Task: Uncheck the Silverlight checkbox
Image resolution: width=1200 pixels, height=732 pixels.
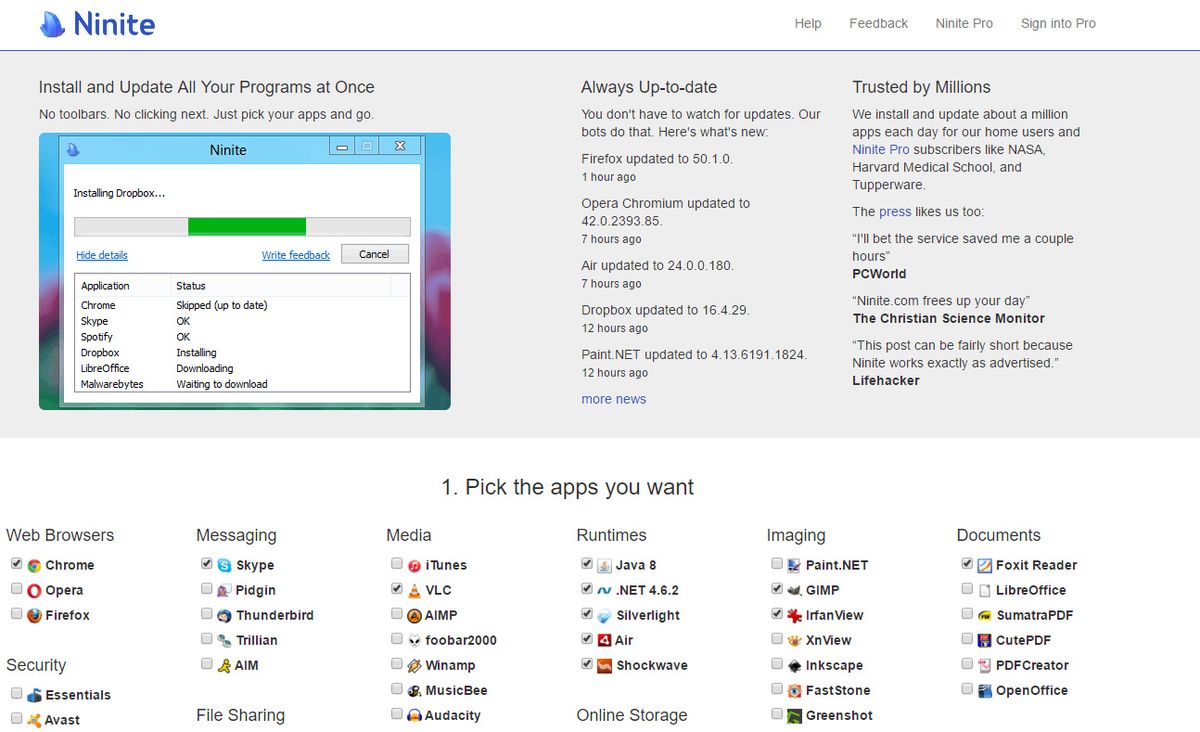Action: tap(587, 614)
